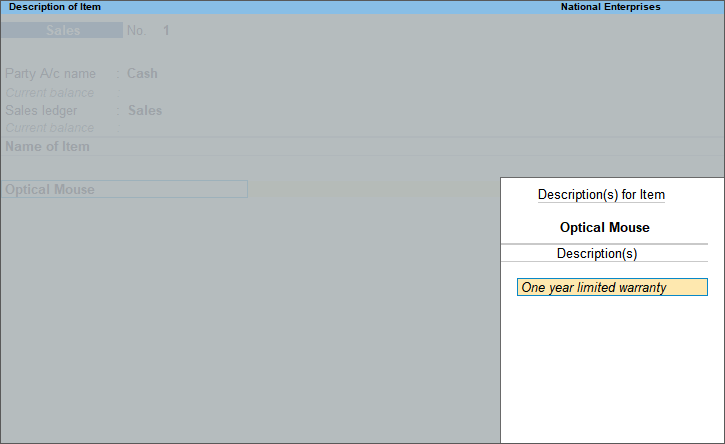Click 'Current balance' under Sales ledger
The width and height of the screenshot is (725, 444).
click(x=49, y=128)
